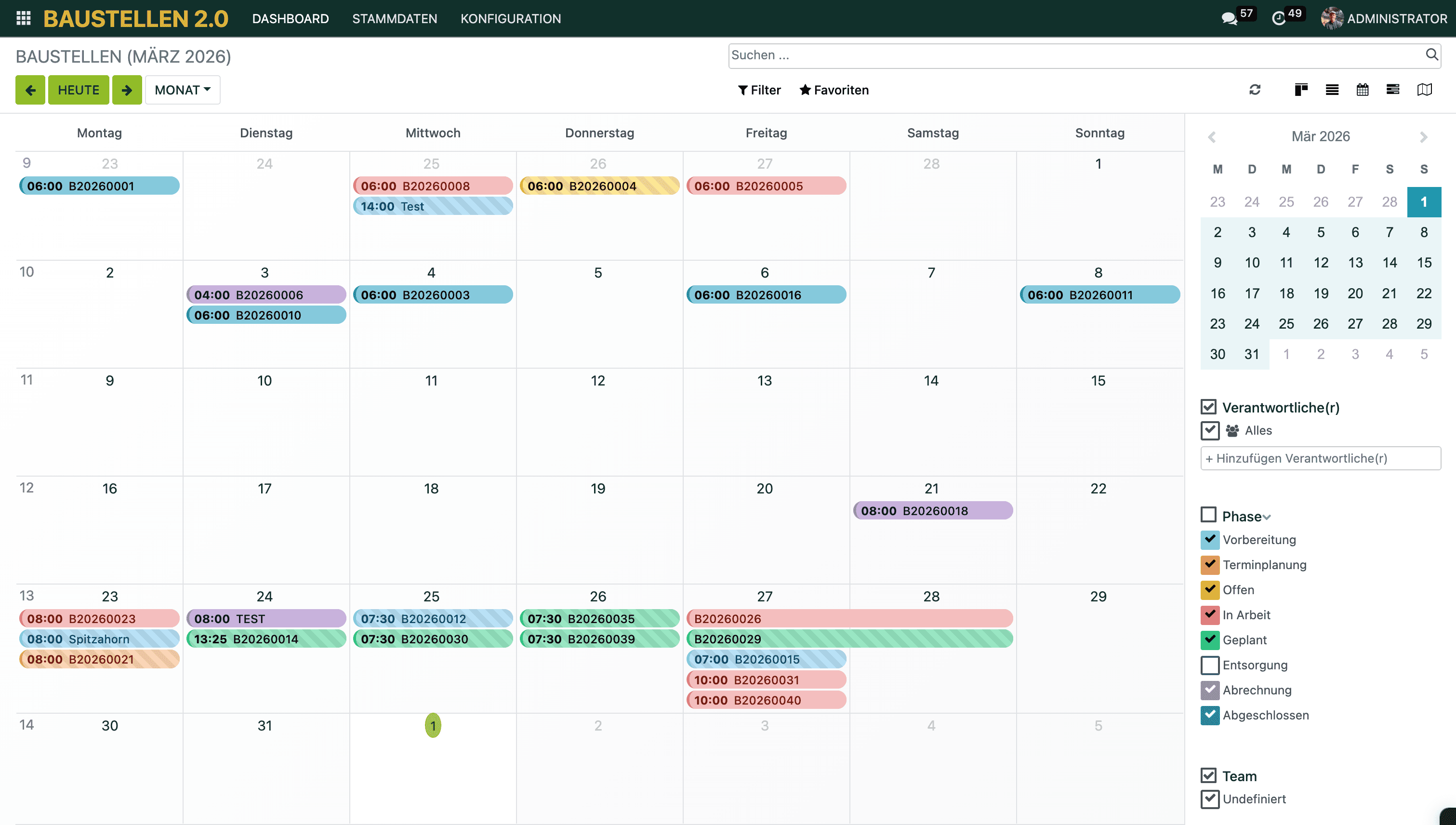Click the HEUTE button
Screen dimensions: 1456x825
[x=78, y=90]
